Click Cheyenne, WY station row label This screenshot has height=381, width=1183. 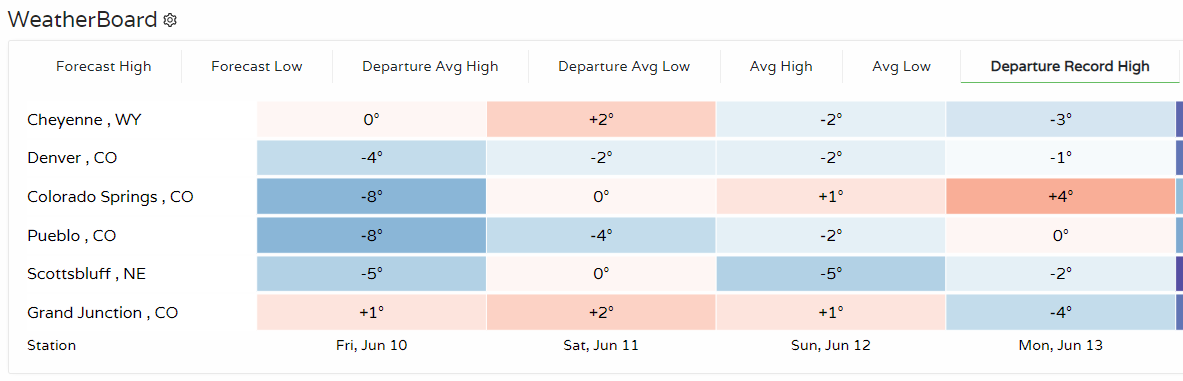coord(83,119)
